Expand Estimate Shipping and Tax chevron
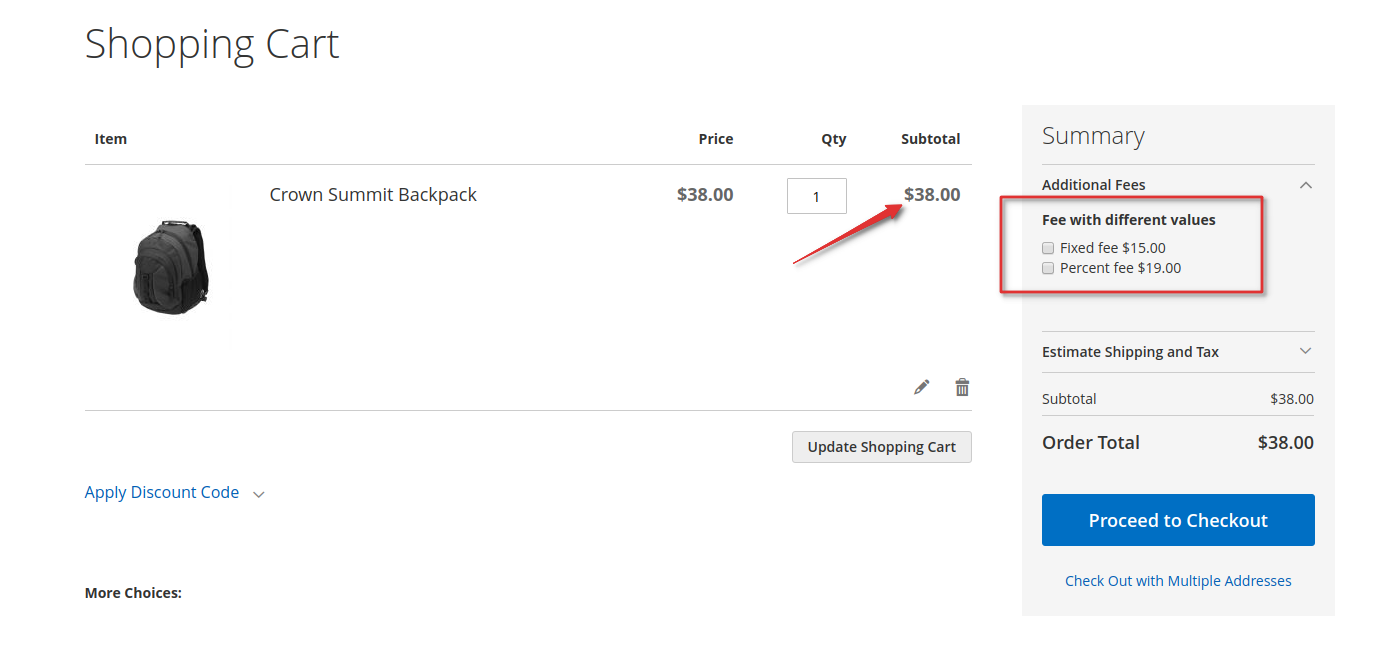The width and height of the screenshot is (1374, 646). coord(1305,351)
